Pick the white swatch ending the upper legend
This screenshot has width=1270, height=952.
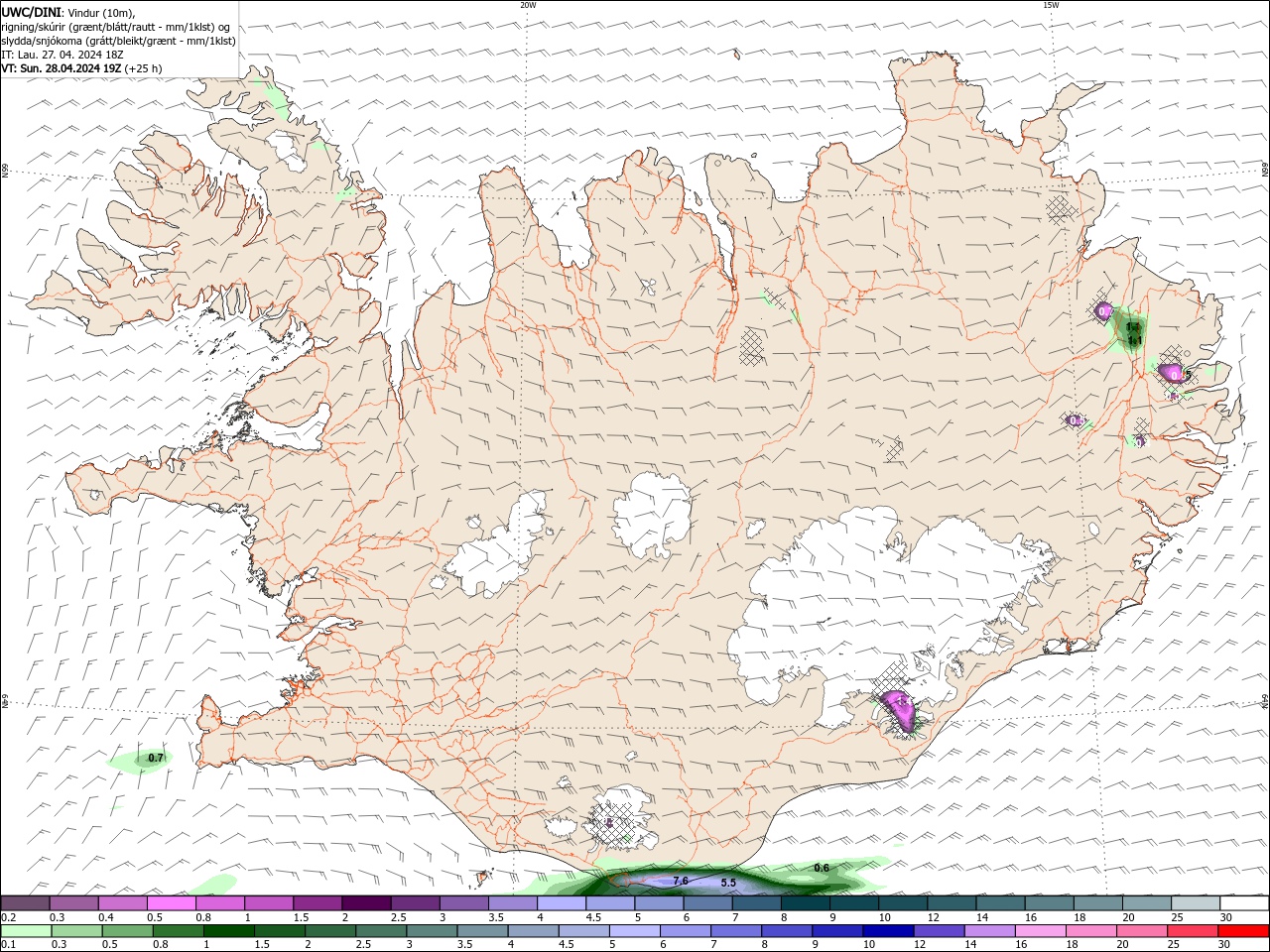click(x=1244, y=902)
